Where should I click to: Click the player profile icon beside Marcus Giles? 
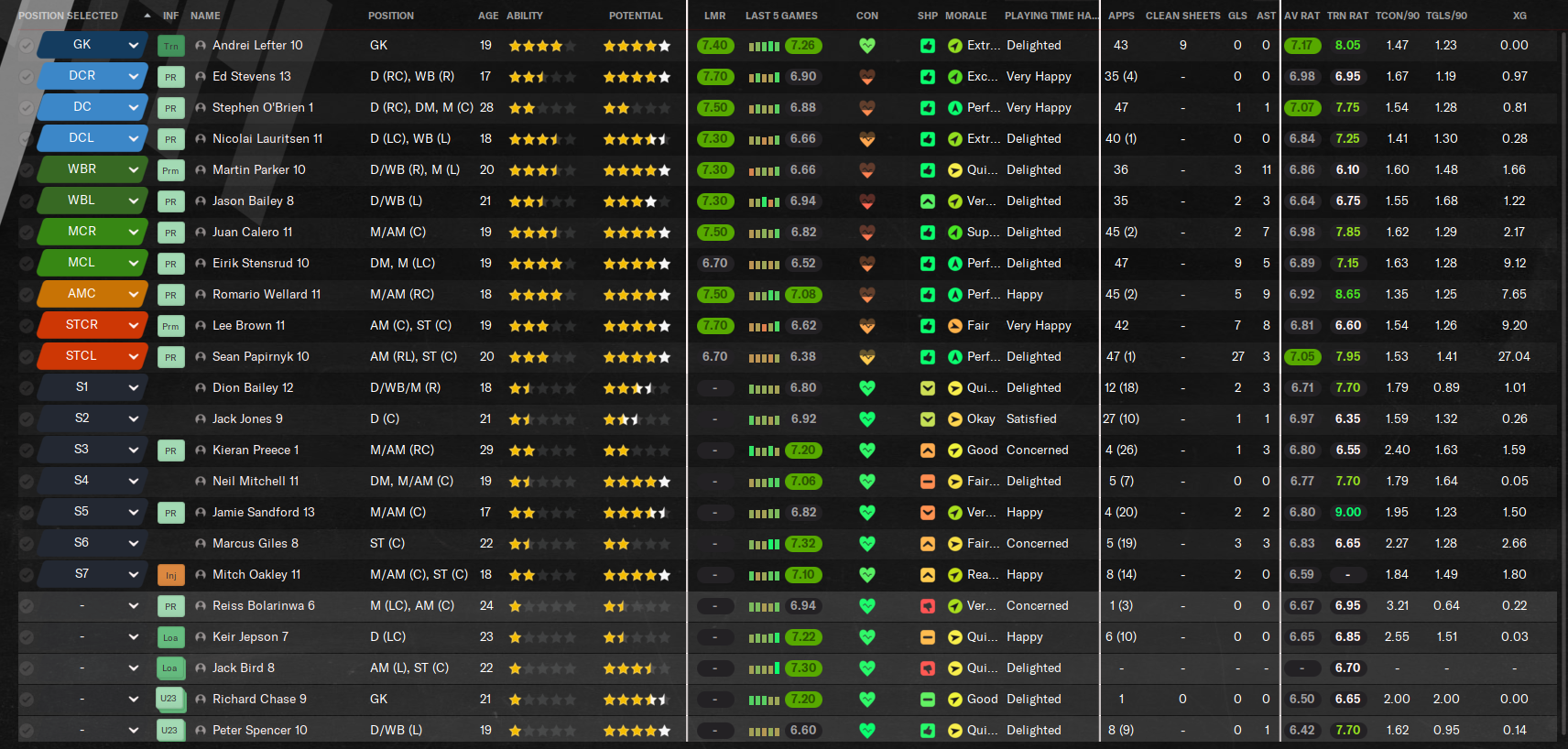point(201,544)
